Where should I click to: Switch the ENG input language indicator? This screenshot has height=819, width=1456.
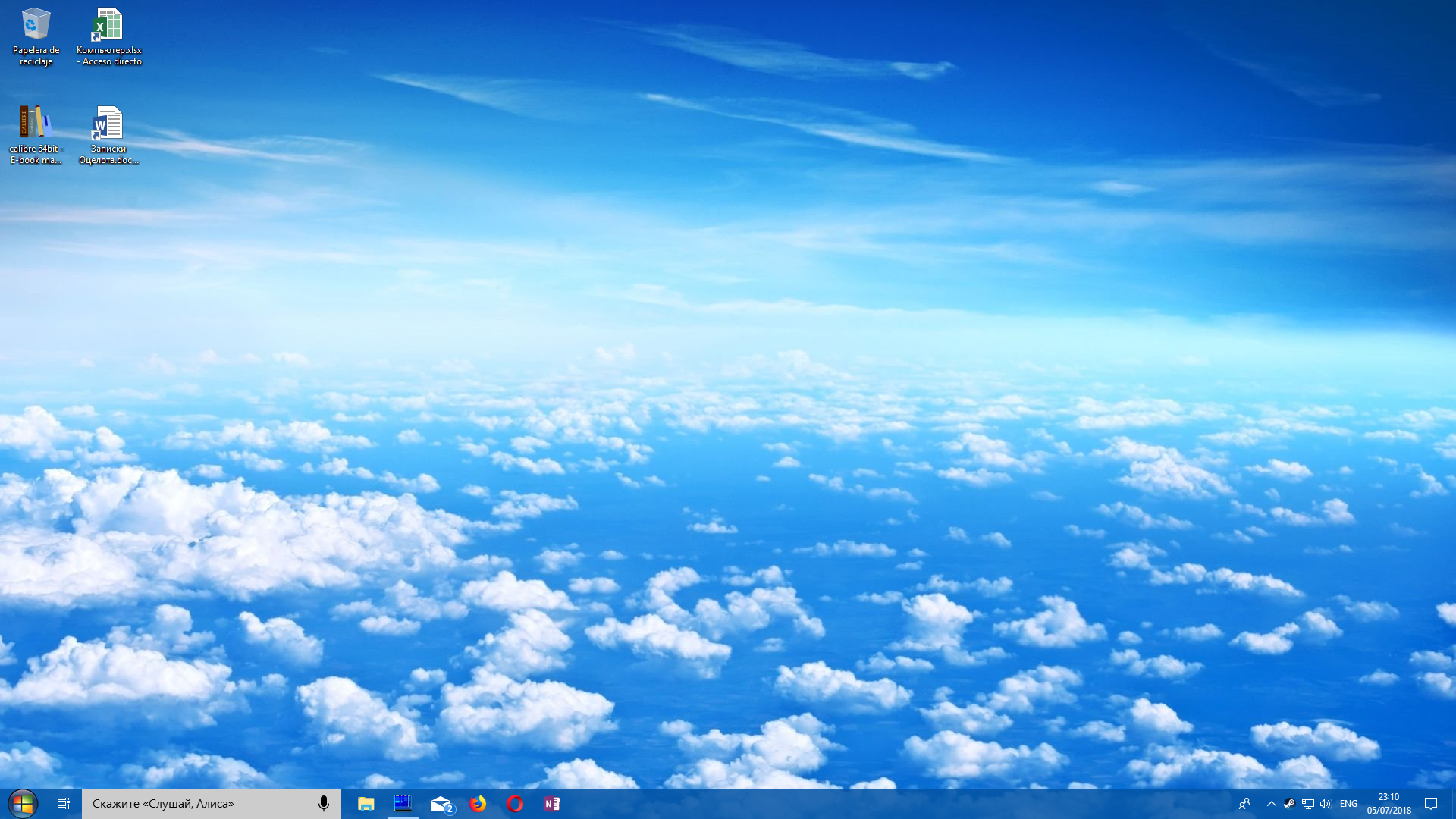point(1348,804)
